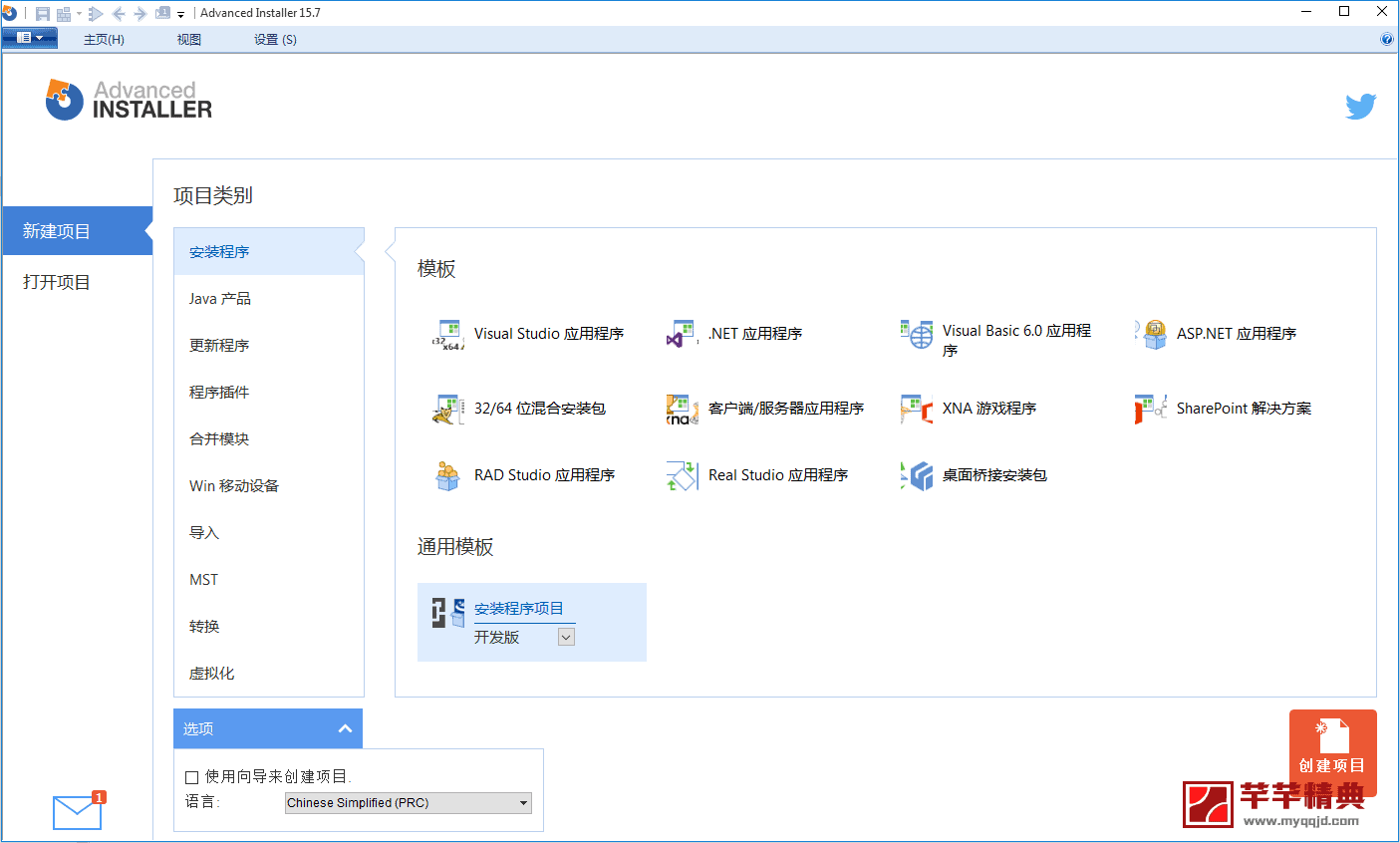Open the 设置 (S) ribbon tab
The image size is (1400, 843).
pyautogui.click(x=275, y=40)
